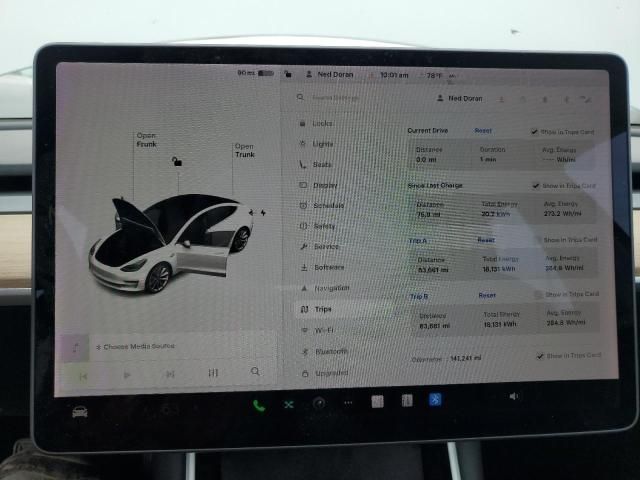Enable Trip B Show in Trips Card

pos(537,295)
